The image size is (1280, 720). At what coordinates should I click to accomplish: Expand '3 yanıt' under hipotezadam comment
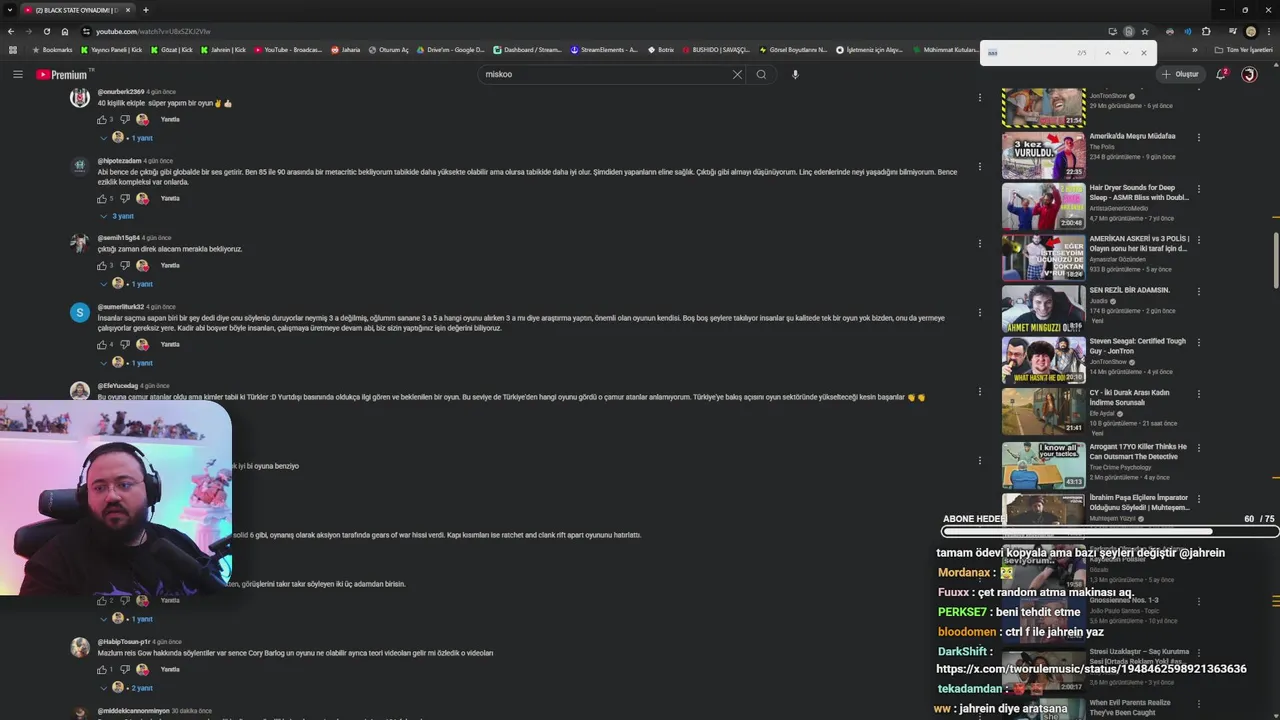pyautogui.click(x=117, y=216)
